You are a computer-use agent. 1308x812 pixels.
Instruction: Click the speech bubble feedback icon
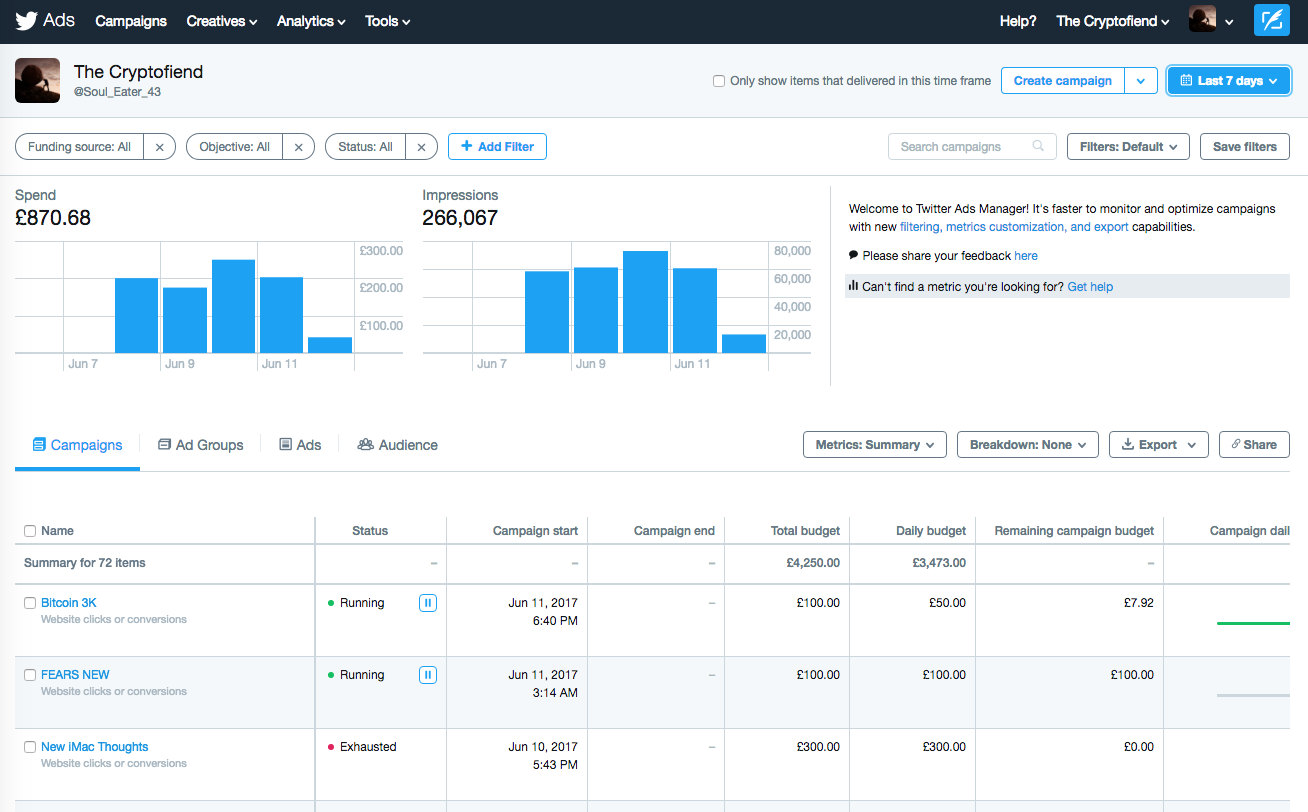(x=853, y=255)
